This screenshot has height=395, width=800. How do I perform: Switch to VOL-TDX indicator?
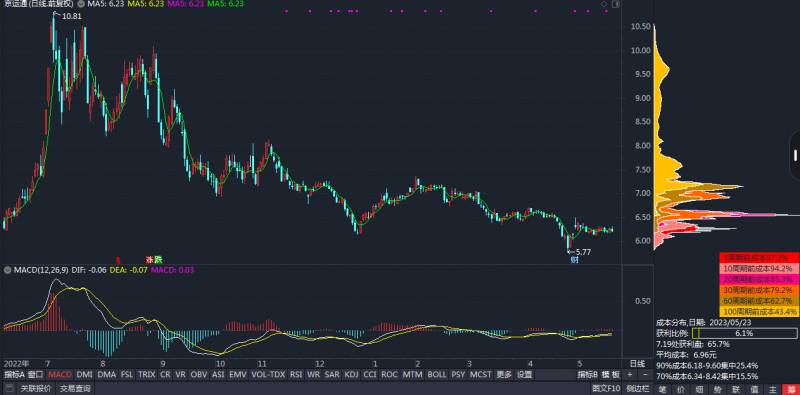[x=268, y=375]
